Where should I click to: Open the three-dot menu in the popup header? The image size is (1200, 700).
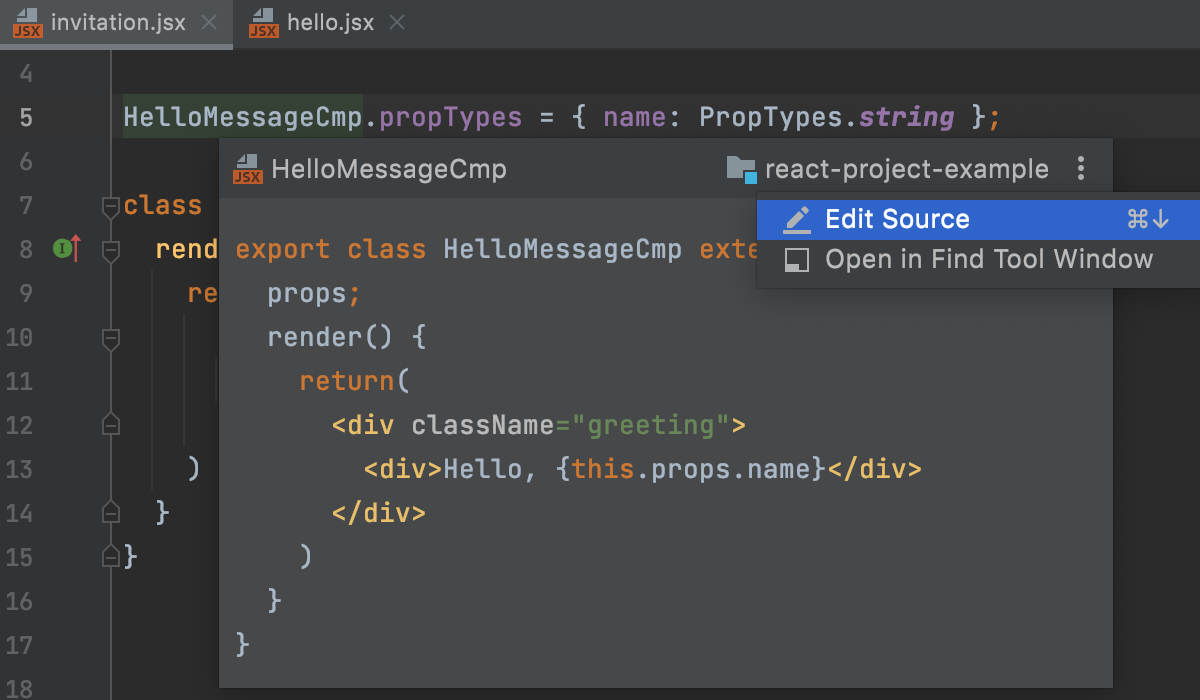coord(1081,169)
